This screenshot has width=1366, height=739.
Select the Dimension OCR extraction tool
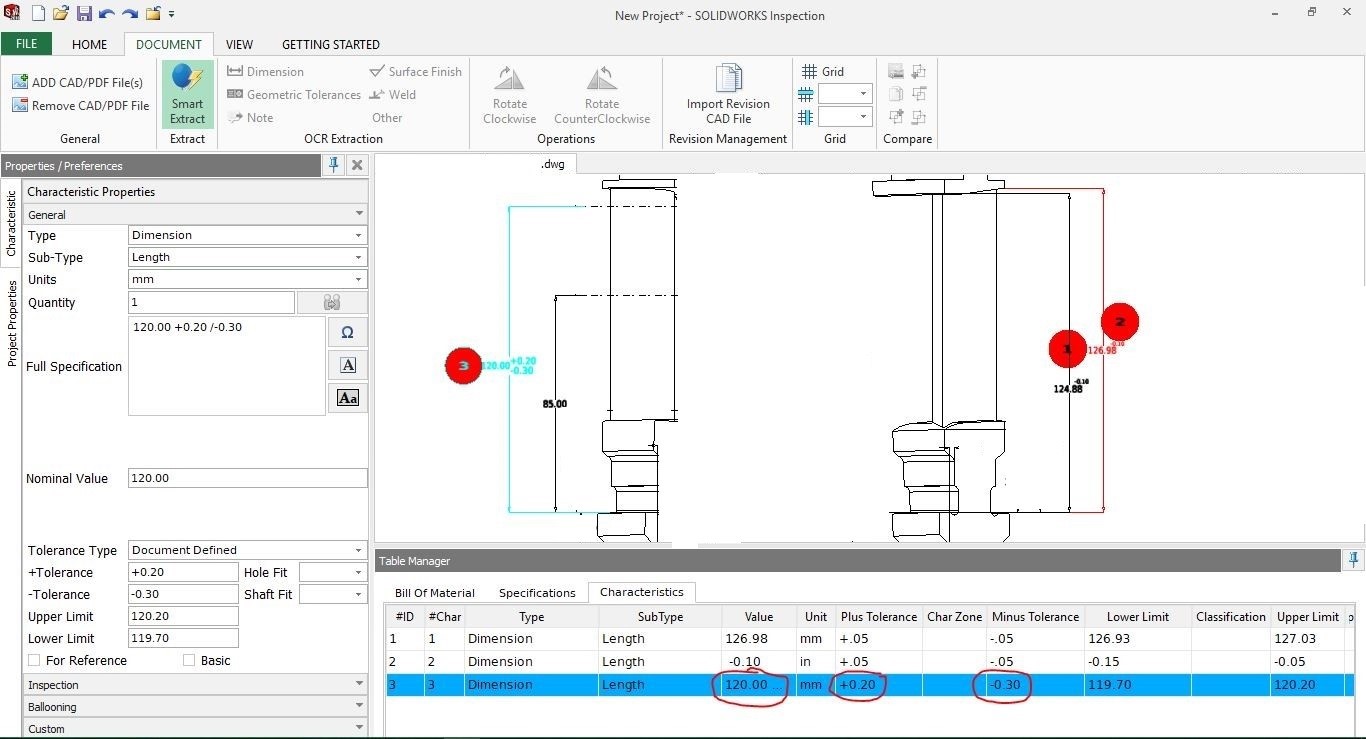pos(265,71)
